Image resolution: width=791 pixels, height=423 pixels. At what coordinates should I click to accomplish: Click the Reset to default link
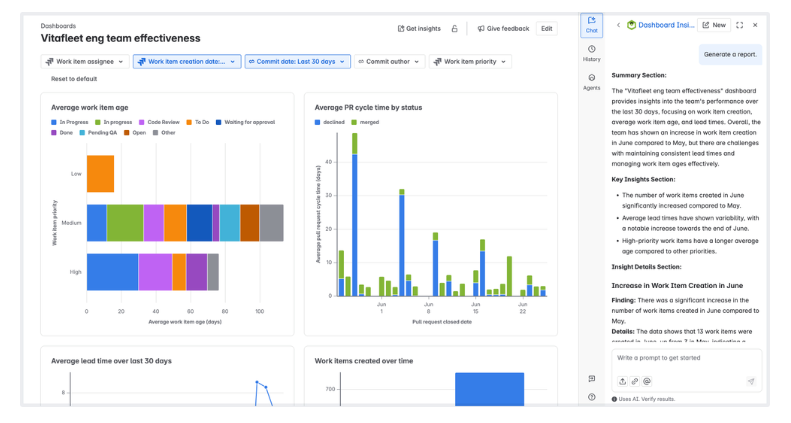(74, 79)
